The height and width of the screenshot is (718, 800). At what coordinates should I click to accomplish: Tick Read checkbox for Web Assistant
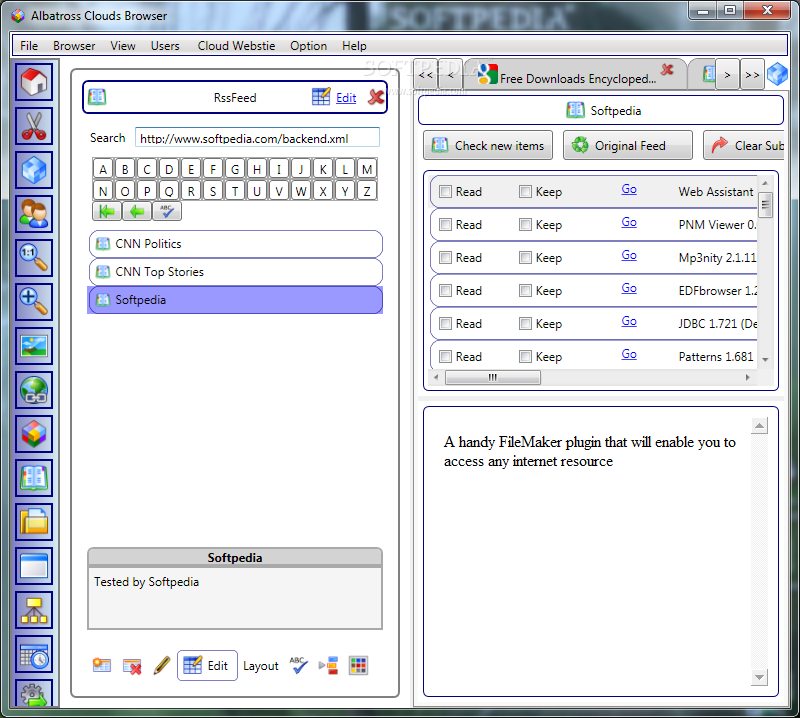(445, 191)
